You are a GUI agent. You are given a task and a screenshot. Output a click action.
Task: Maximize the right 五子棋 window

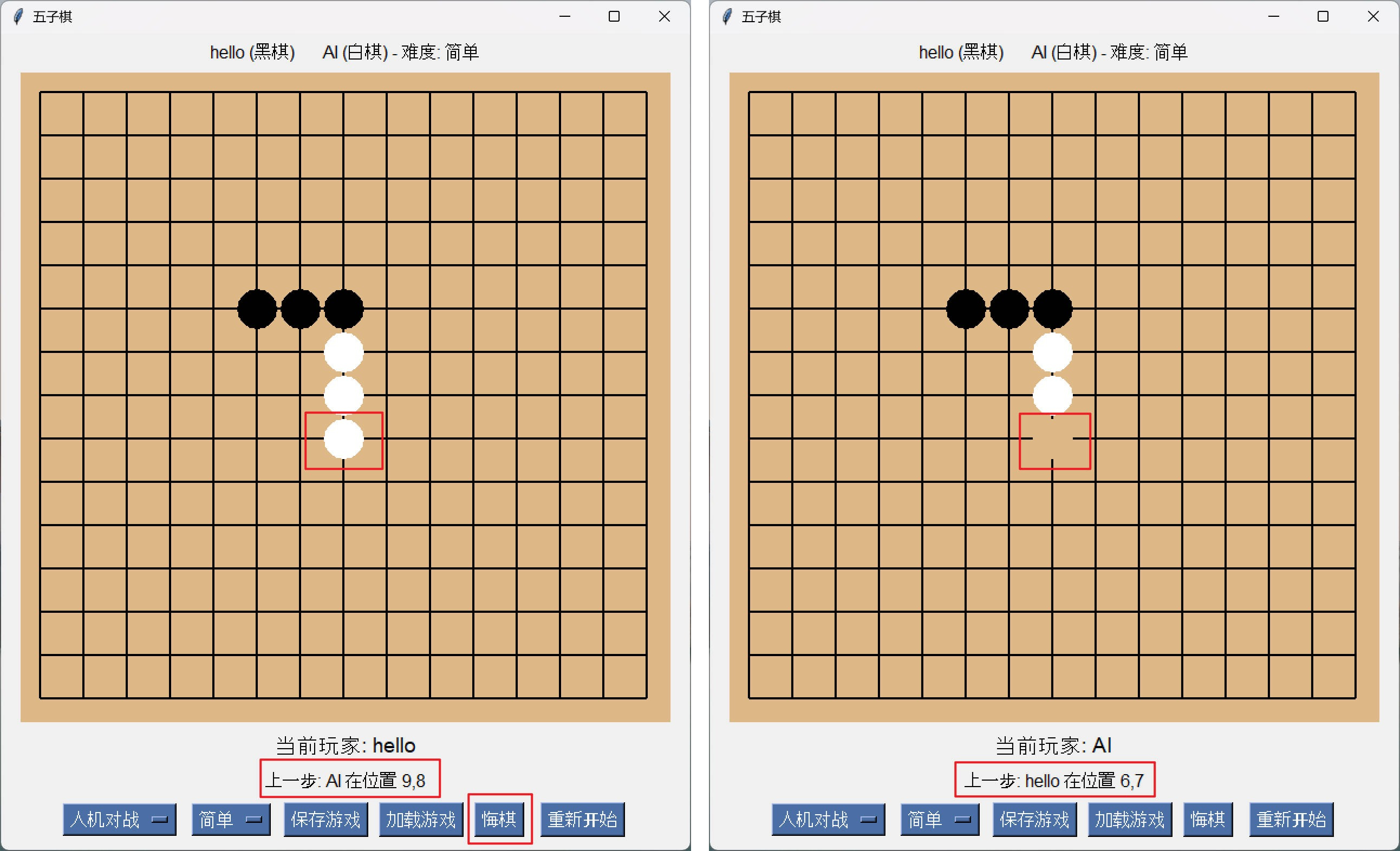pos(1323,16)
